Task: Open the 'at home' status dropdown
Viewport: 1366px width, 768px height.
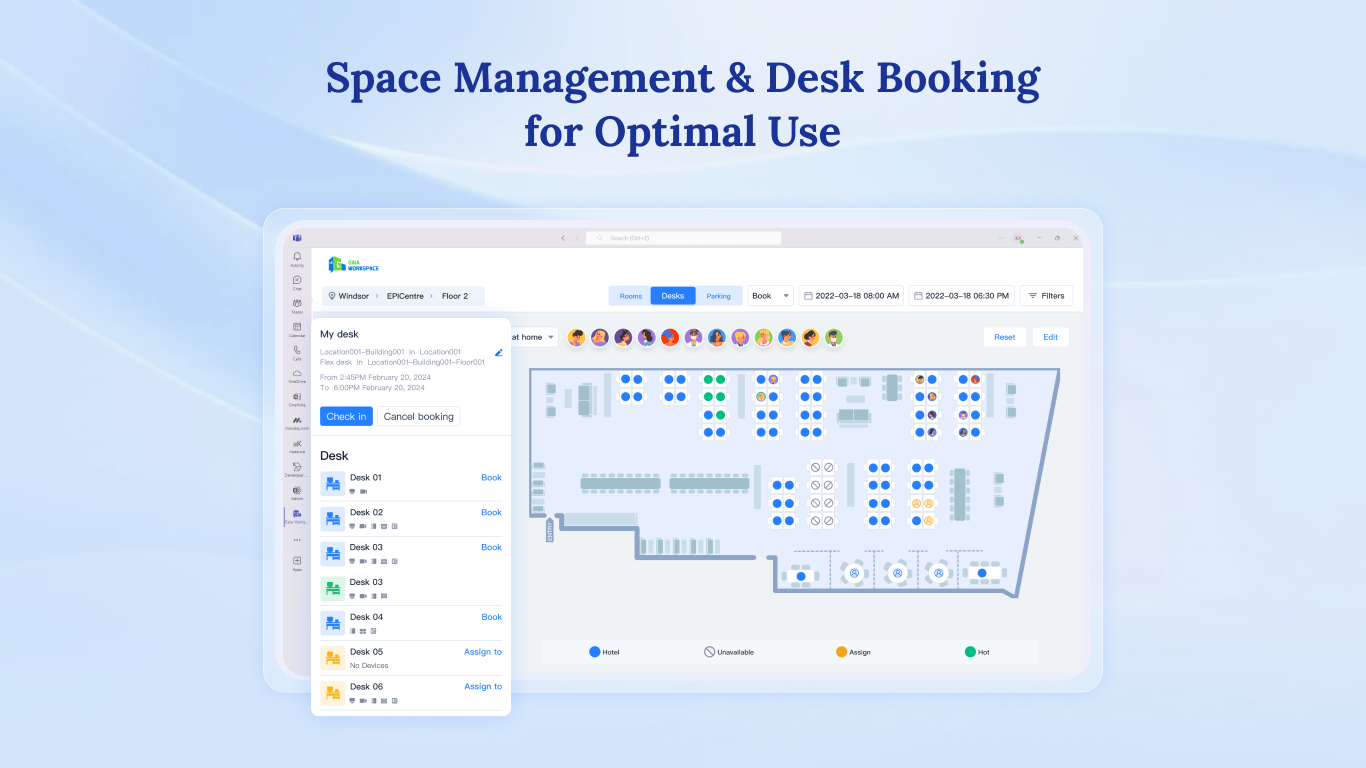Action: coord(534,337)
